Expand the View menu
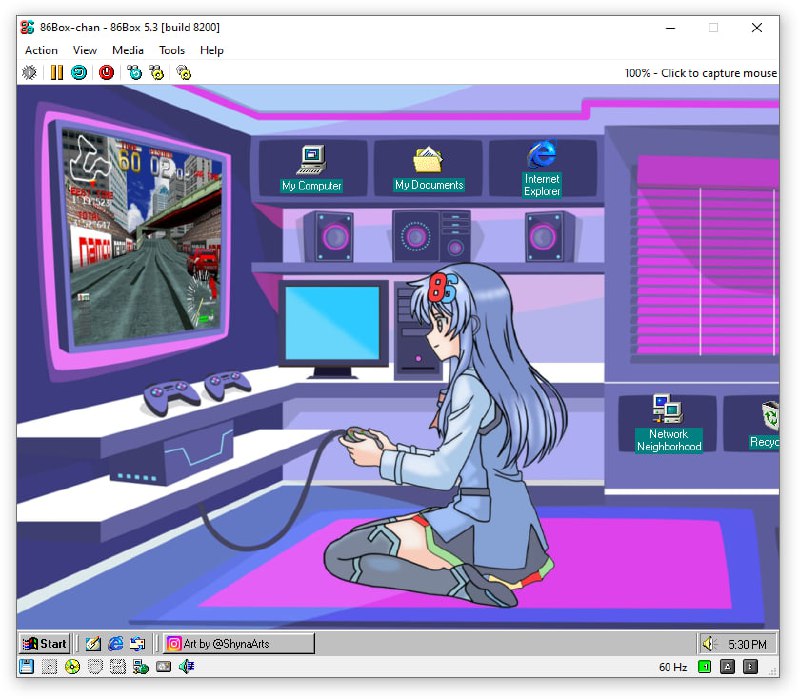The width and height of the screenshot is (800, 699). coord(85,50)
